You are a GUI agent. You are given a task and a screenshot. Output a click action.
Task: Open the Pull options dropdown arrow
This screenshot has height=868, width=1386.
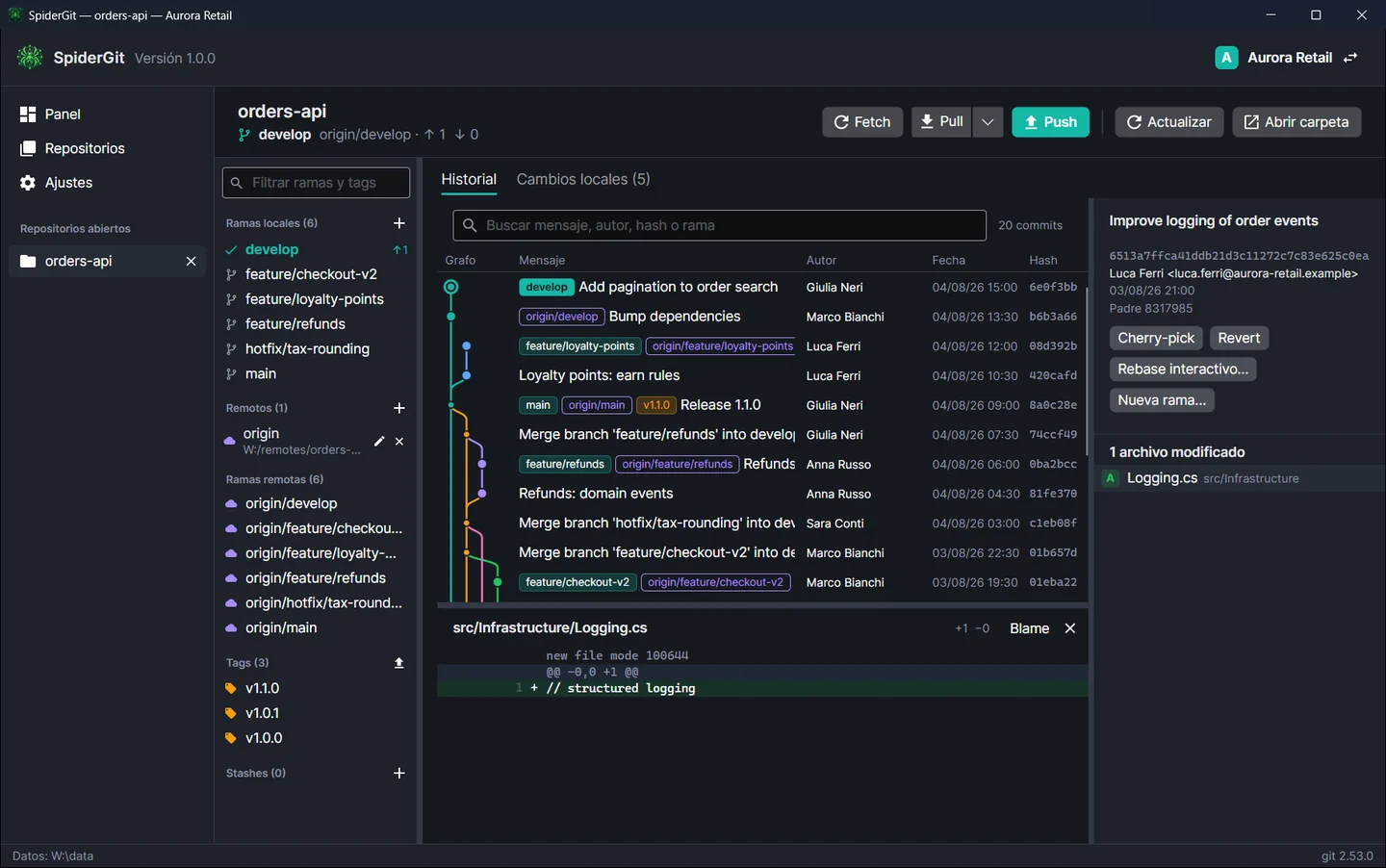coord(988,122)
